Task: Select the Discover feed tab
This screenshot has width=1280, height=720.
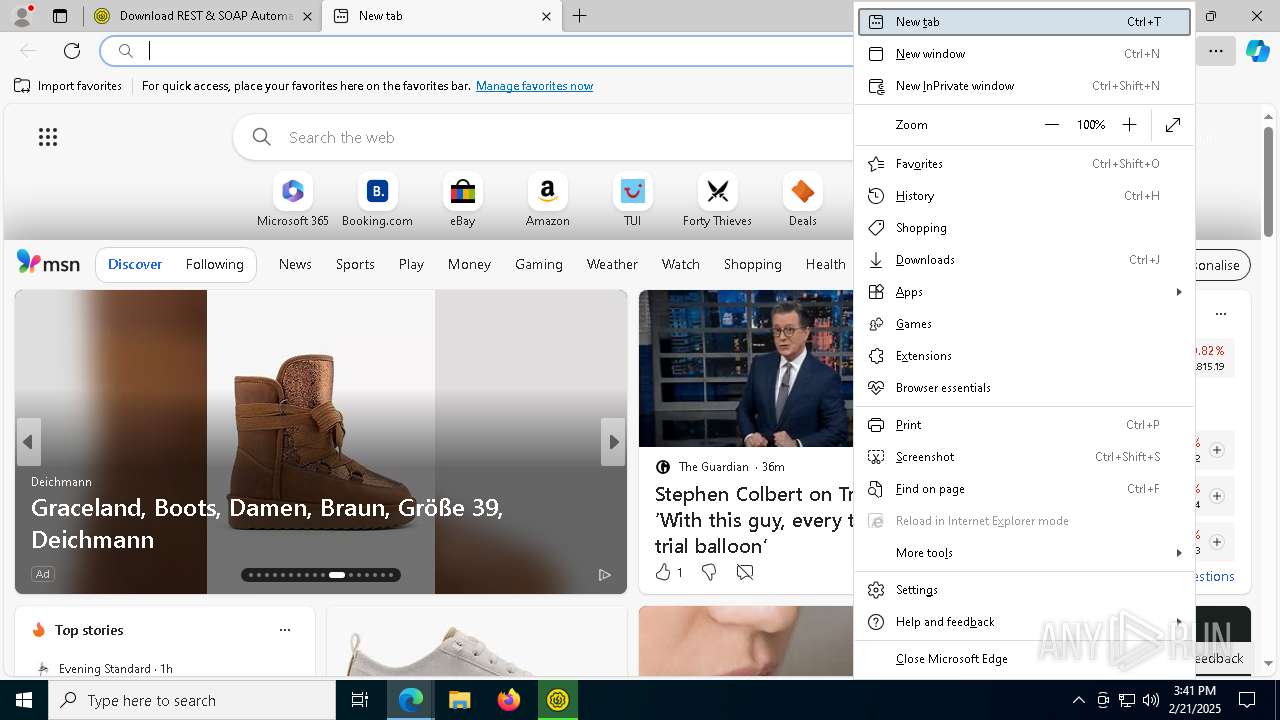Action: pos(135,265)
